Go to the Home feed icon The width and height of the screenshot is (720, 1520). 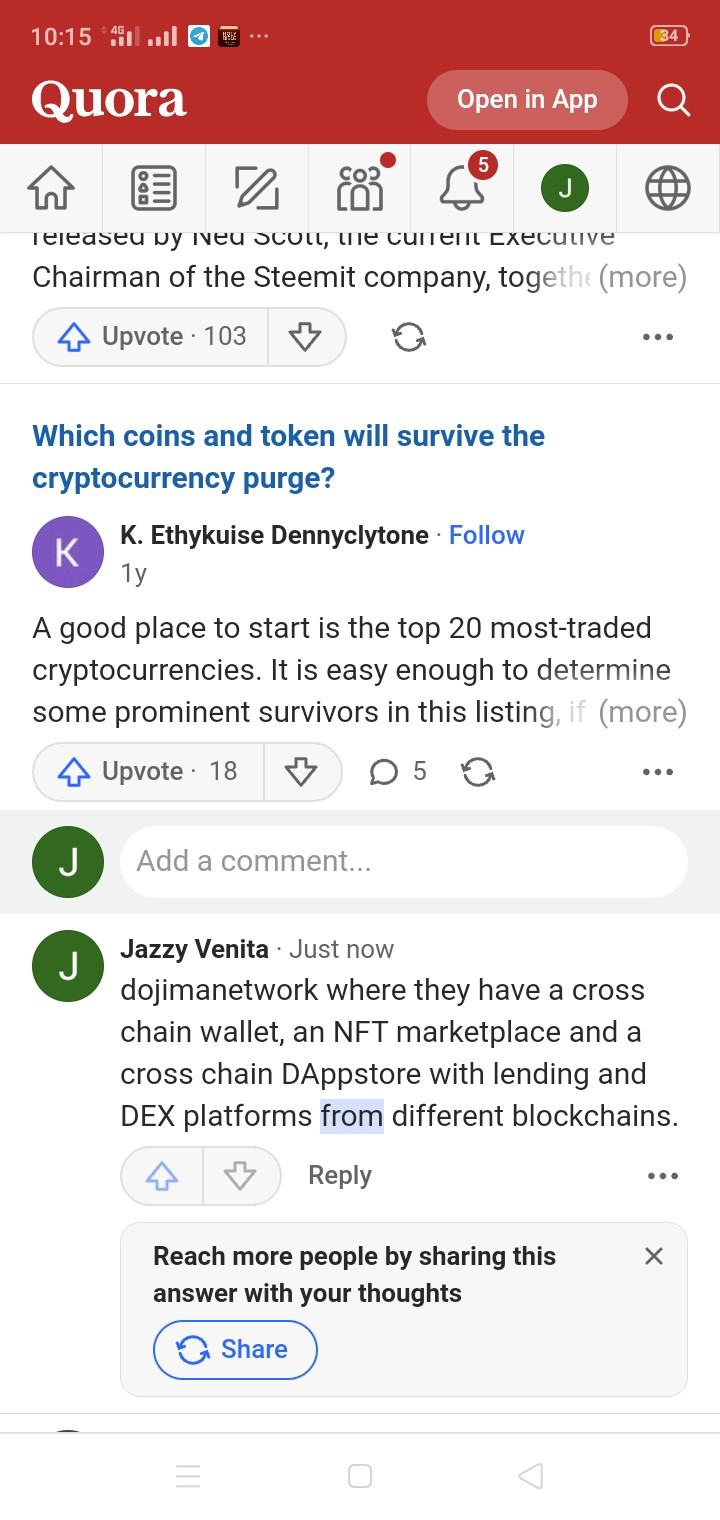coord(51,187)
